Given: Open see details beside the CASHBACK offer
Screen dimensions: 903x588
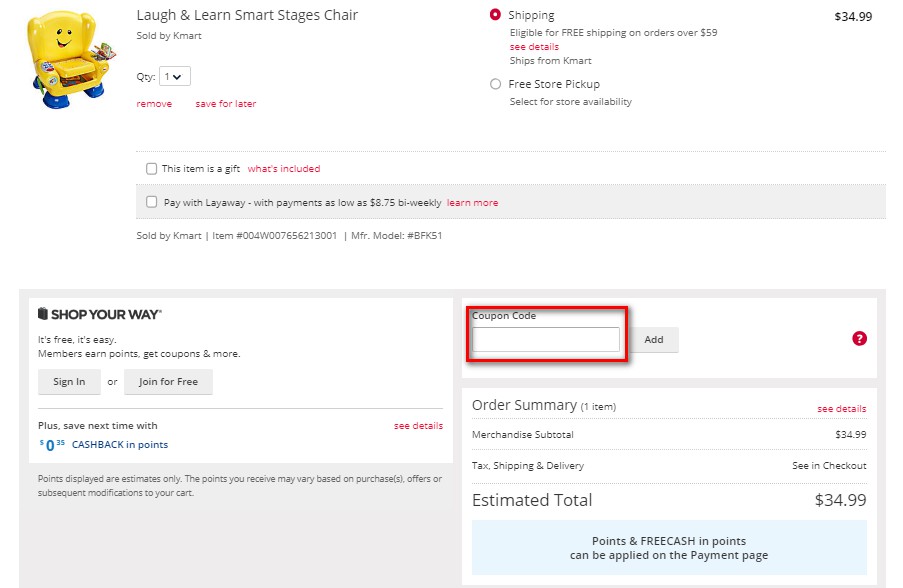Looking at the screenshot, I should coord(418,426).
